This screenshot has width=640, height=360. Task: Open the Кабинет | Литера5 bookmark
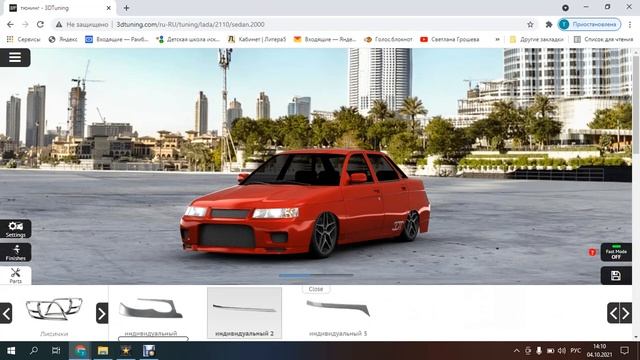(257, 39)
